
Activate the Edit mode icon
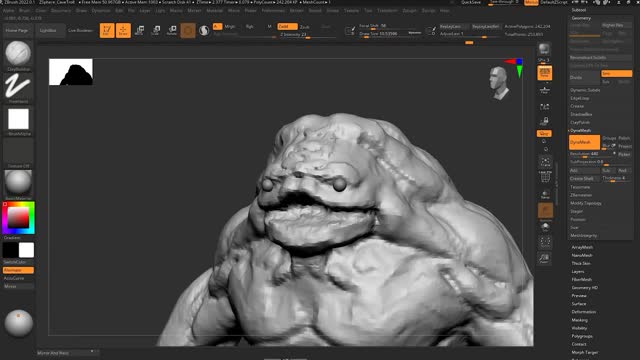click(107, 30)
